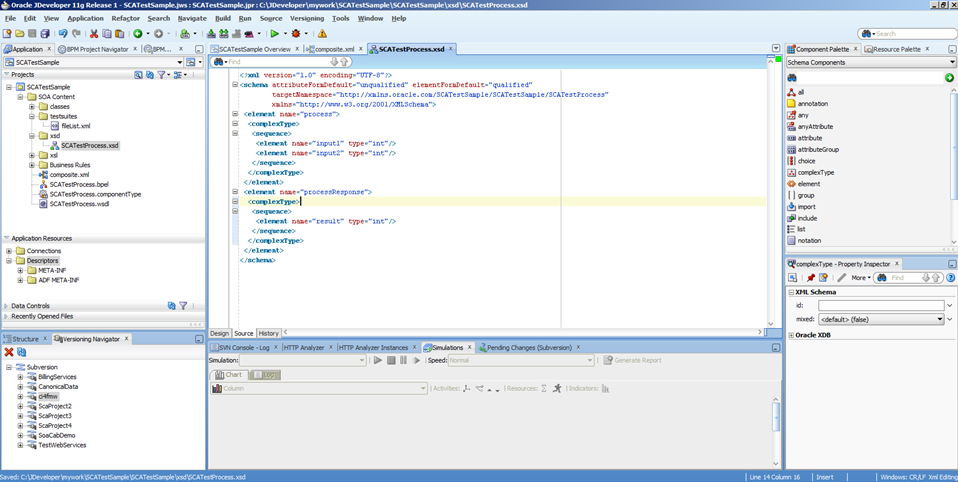Open the Schema Components palette dropdown
958x482 pixels.
pos(950,62)
